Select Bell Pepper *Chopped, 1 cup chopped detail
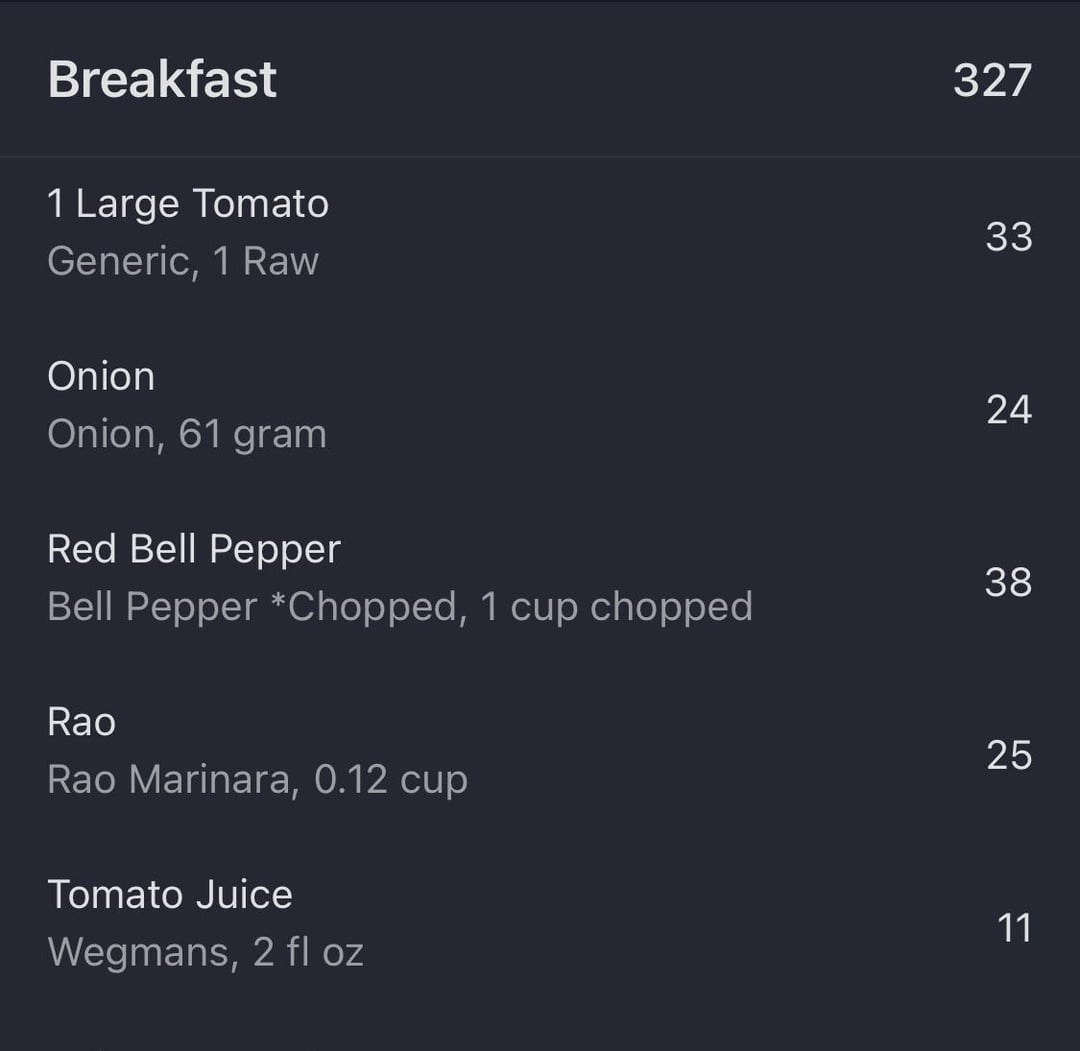 tap(399, 607)
